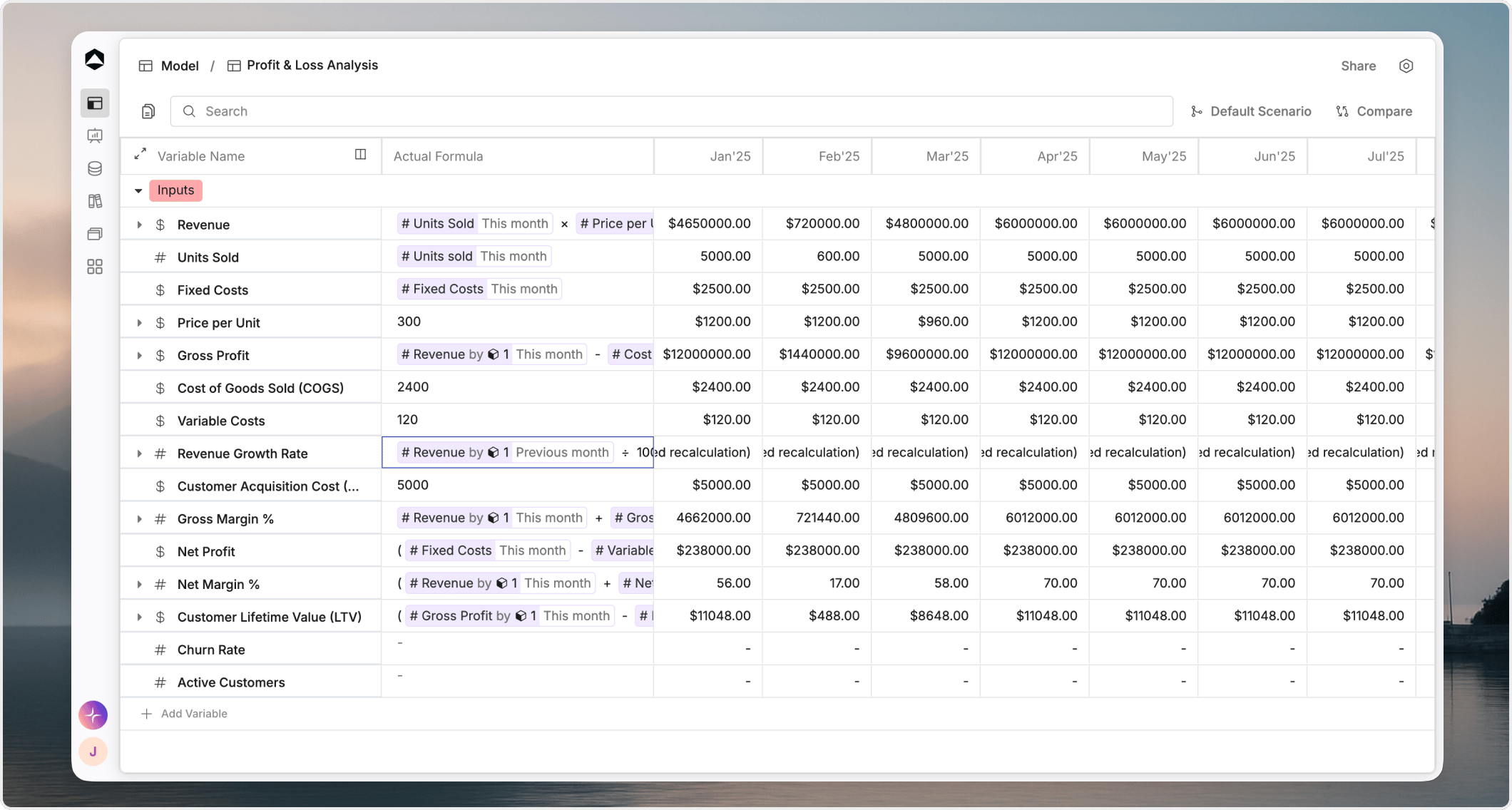Select the Mar'25 Price per Unit cell $960.00
The image size is (1512, 810).
pos(926,322)
